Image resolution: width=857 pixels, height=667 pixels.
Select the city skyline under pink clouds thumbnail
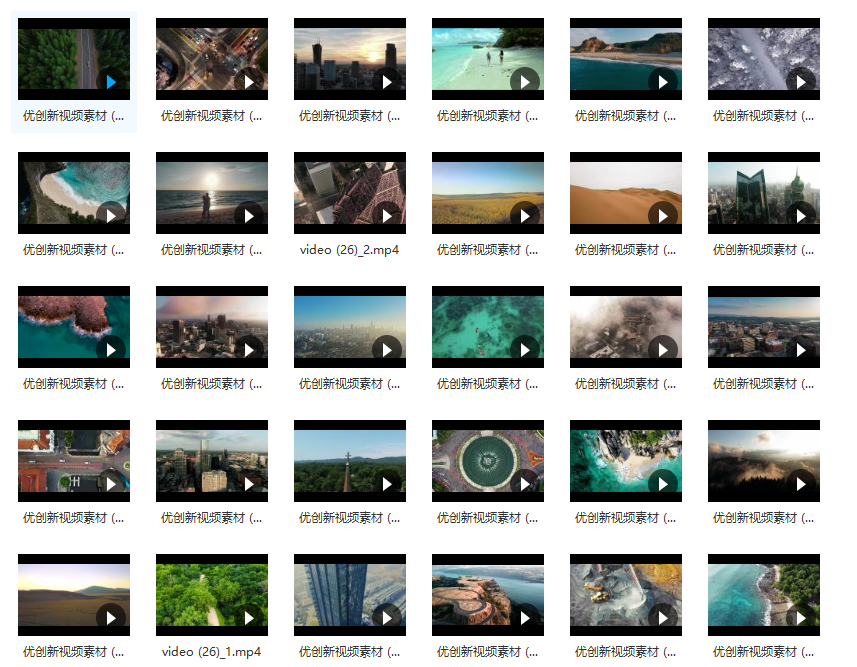tap(212, 327)
